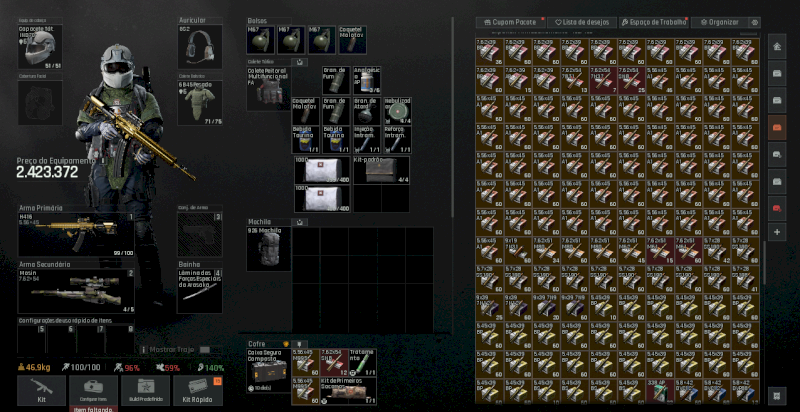Select quick-use item slot 8
The width and height of the screenshot is (800, 412).
pos(120,339)
